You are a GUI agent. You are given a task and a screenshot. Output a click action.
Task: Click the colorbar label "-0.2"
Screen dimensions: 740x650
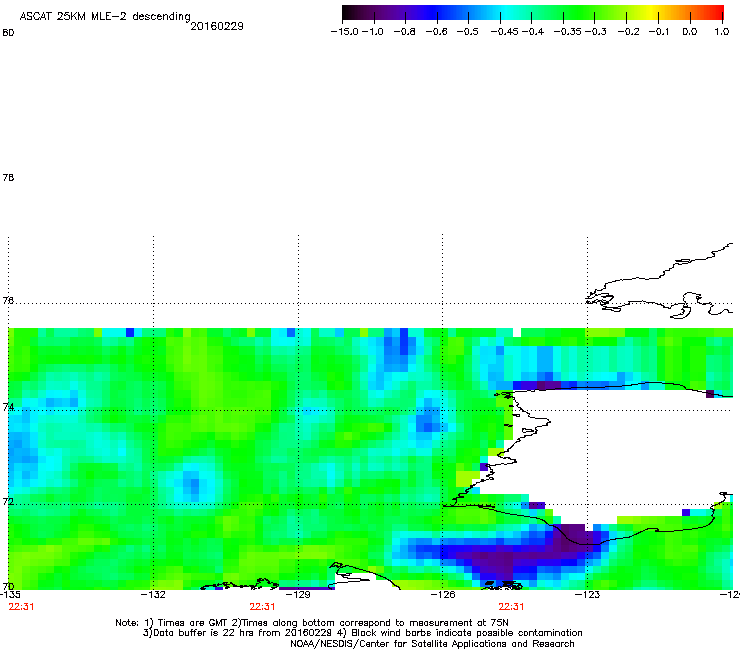[x=629, y=32]
